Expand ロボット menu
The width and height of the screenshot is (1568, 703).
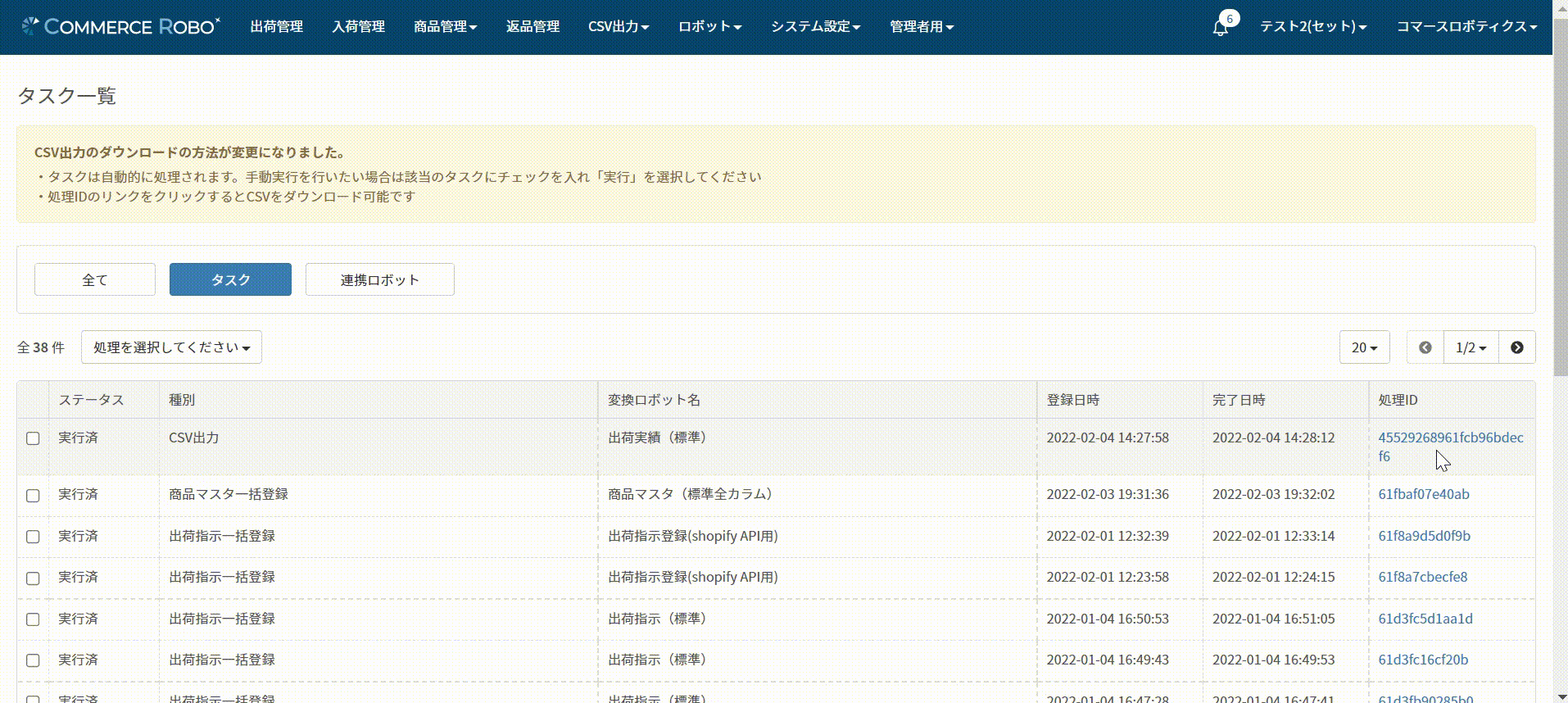(x=709, y=27)
